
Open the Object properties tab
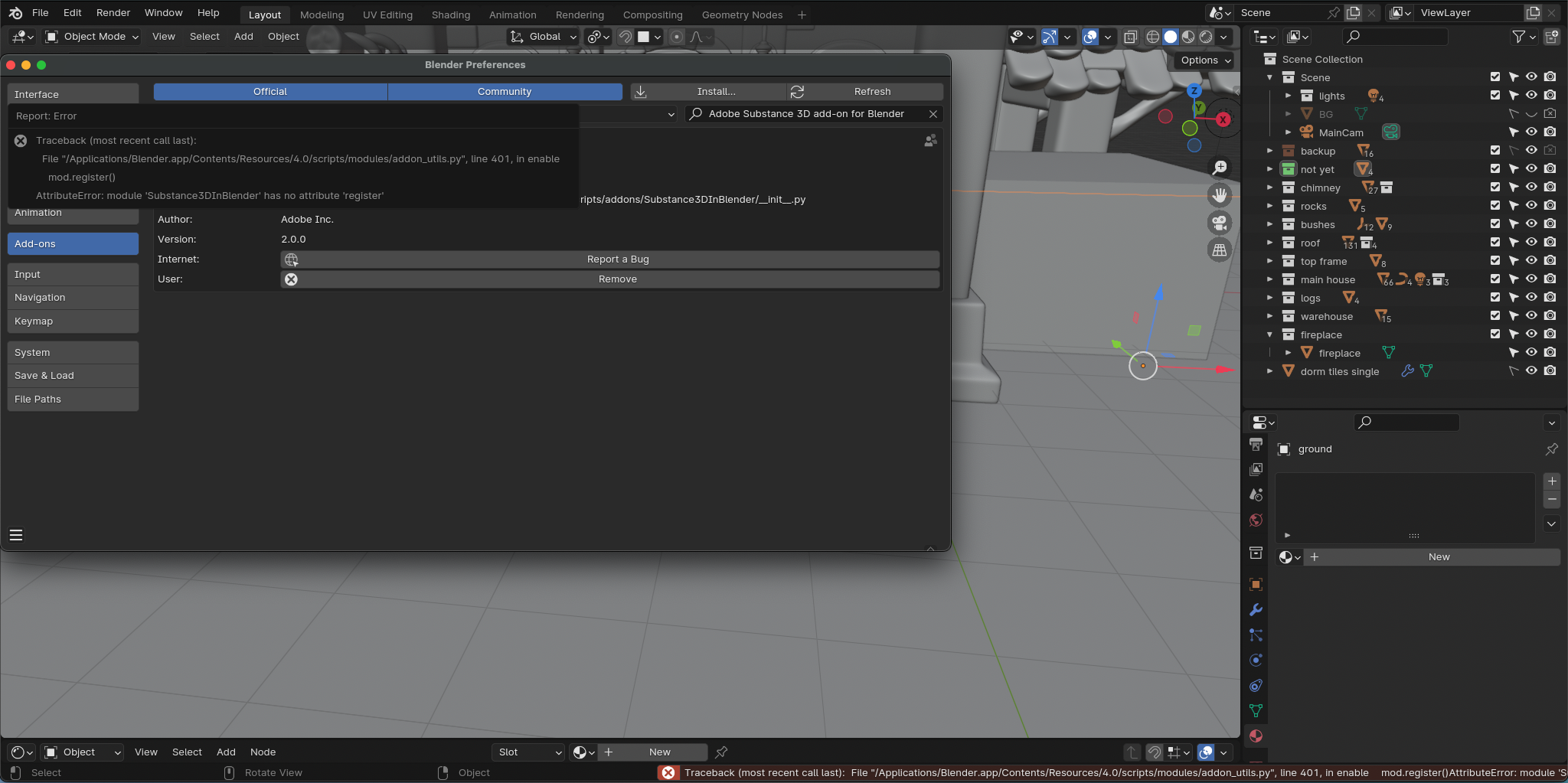(1256, 585)
